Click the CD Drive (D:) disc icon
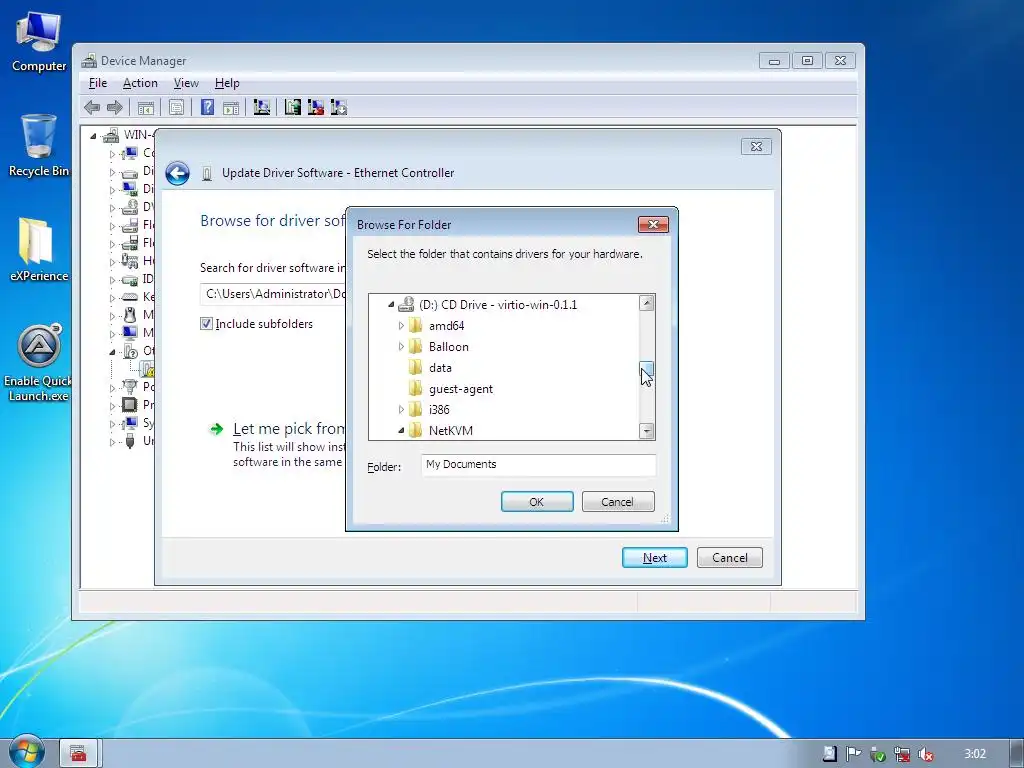Viewport: 1024px width, 768px height. click(x=406, y=304)
